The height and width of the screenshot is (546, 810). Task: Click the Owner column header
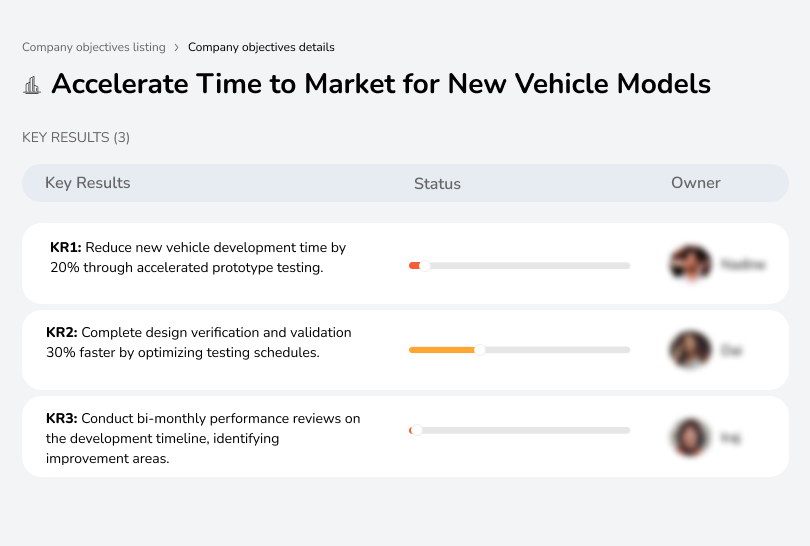[695, 183]
